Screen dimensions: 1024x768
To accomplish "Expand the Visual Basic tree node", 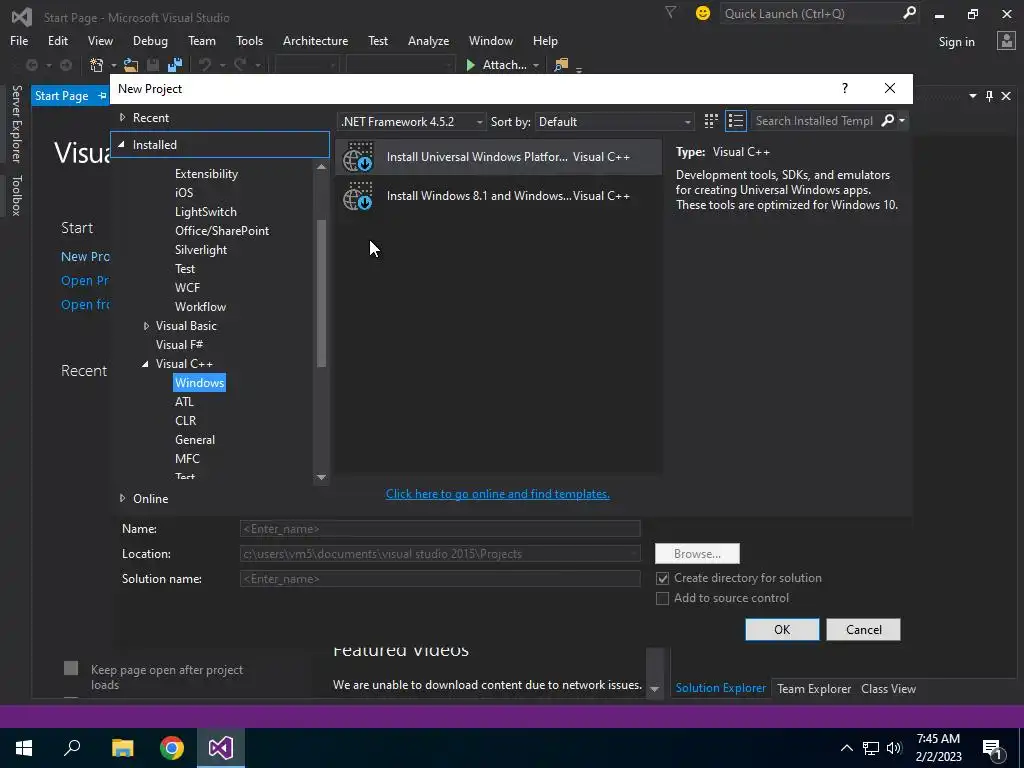I will point(146,326).
